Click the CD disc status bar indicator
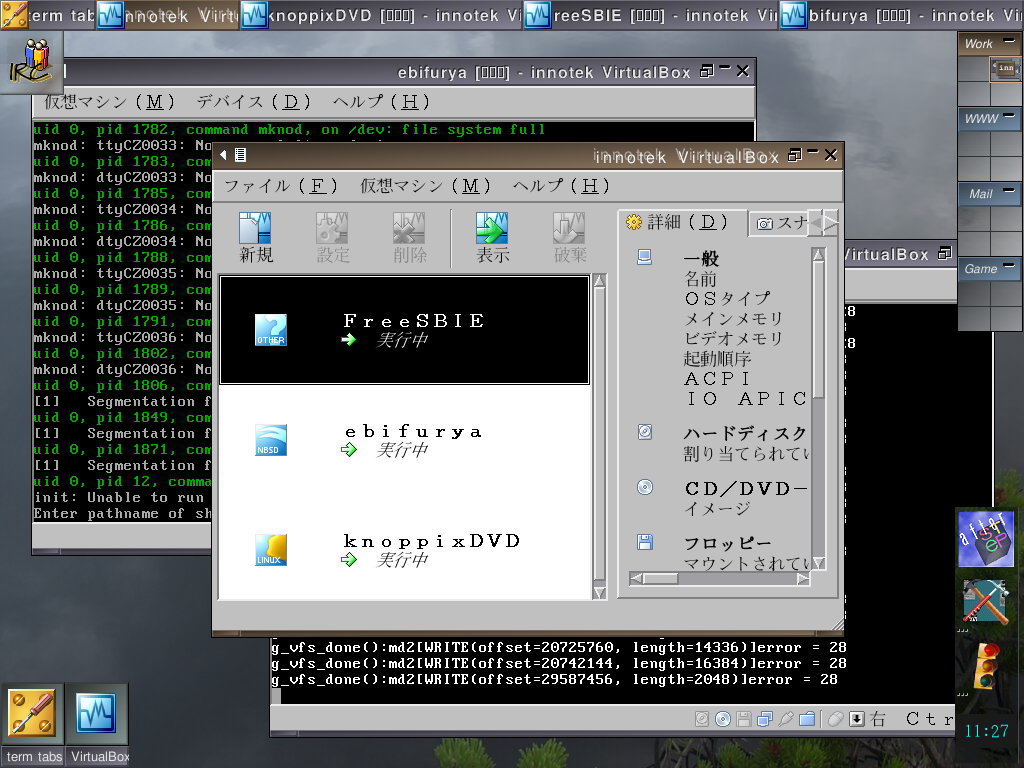Image resolution: width=1024 pixels, height=768 pixels. point(723,719)
